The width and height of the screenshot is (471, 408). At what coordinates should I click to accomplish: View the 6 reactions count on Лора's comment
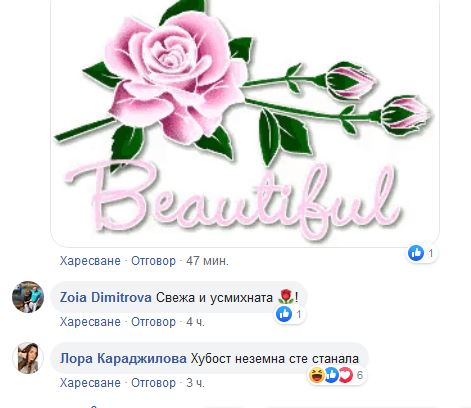[360, 375]
